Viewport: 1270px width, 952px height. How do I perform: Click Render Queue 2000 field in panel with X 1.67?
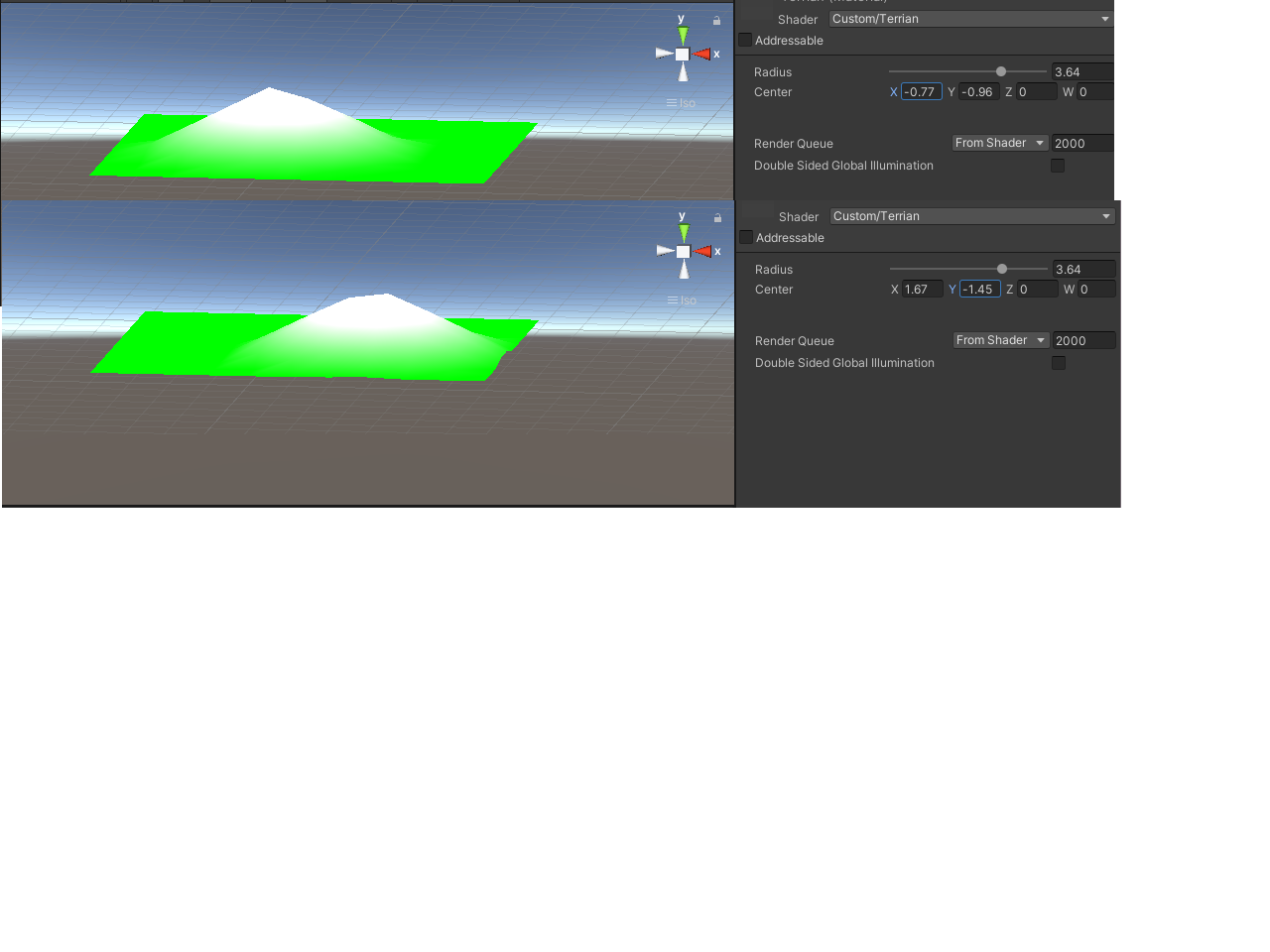click(x=1083, y=341)
